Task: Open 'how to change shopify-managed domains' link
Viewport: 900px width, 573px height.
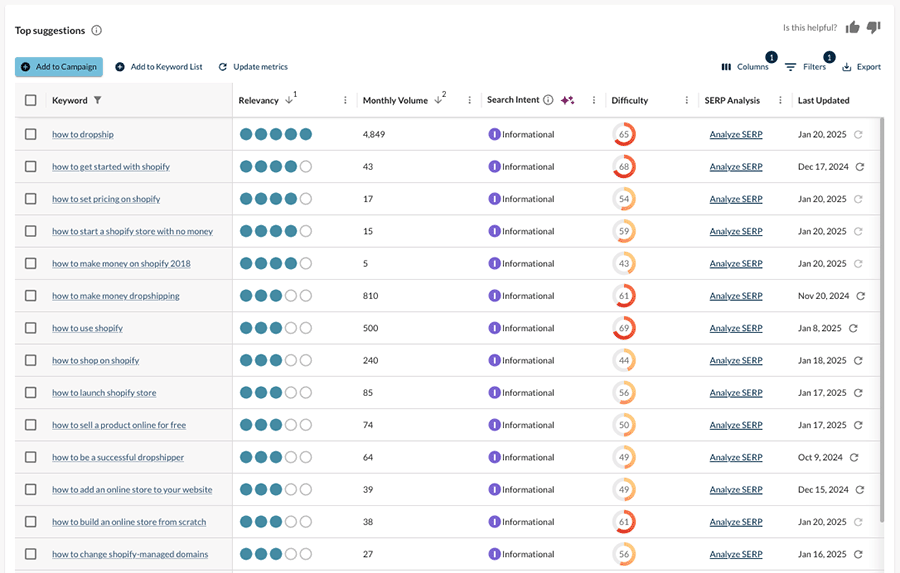Action: click(x=130, y=554)
